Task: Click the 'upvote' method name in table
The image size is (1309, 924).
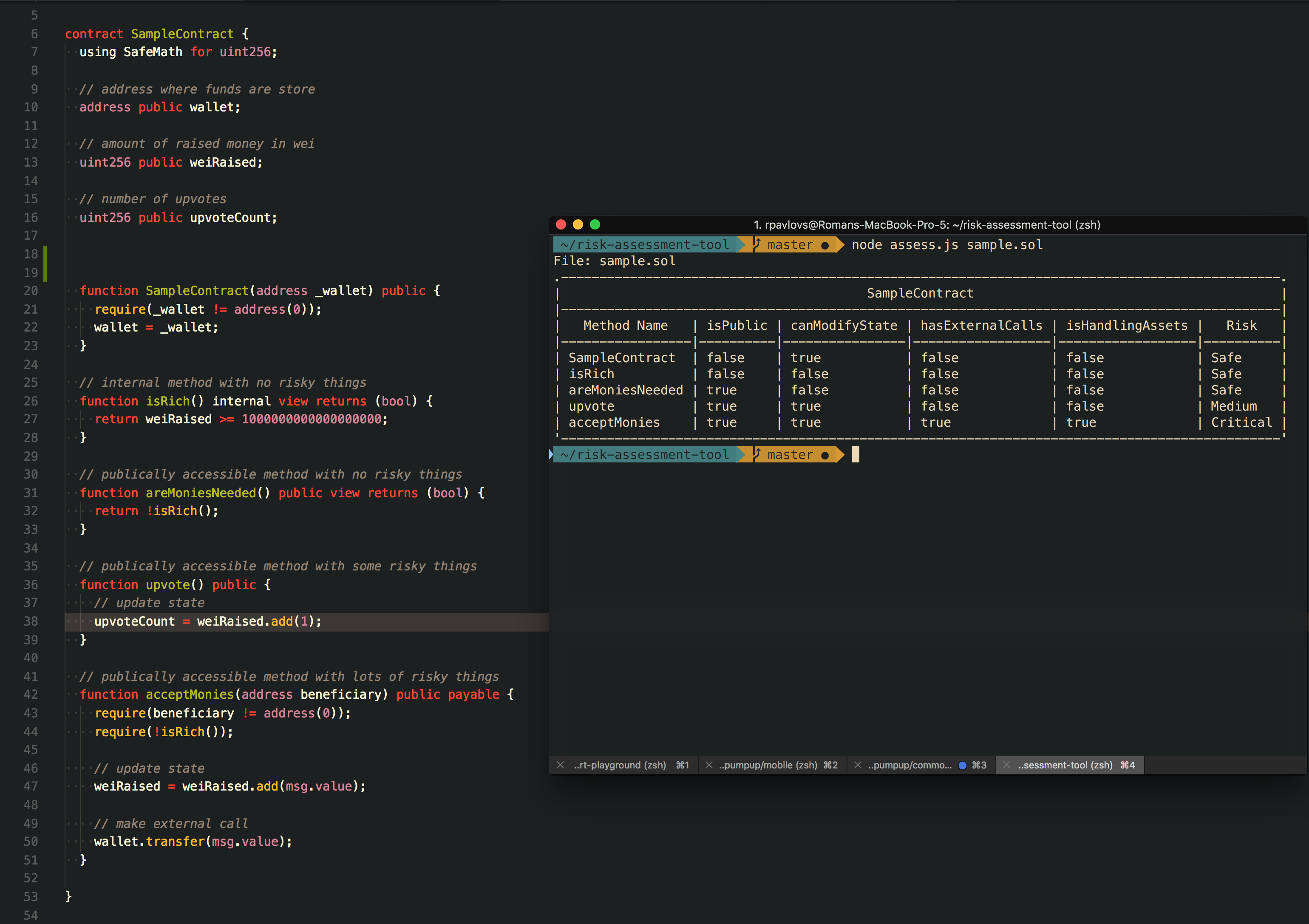Action: [591, 406]
